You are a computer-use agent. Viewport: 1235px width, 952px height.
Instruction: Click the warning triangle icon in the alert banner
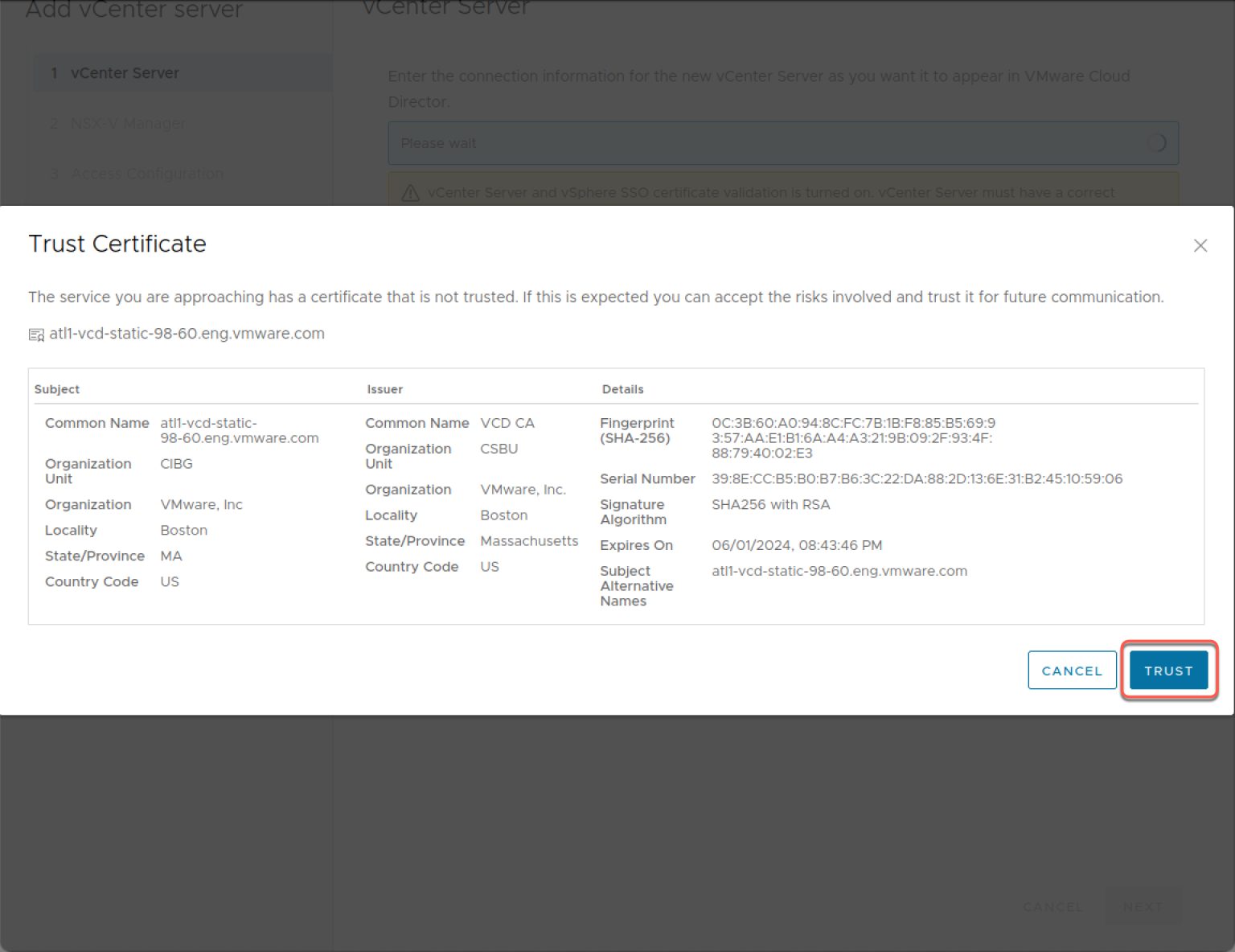[411, 192]
